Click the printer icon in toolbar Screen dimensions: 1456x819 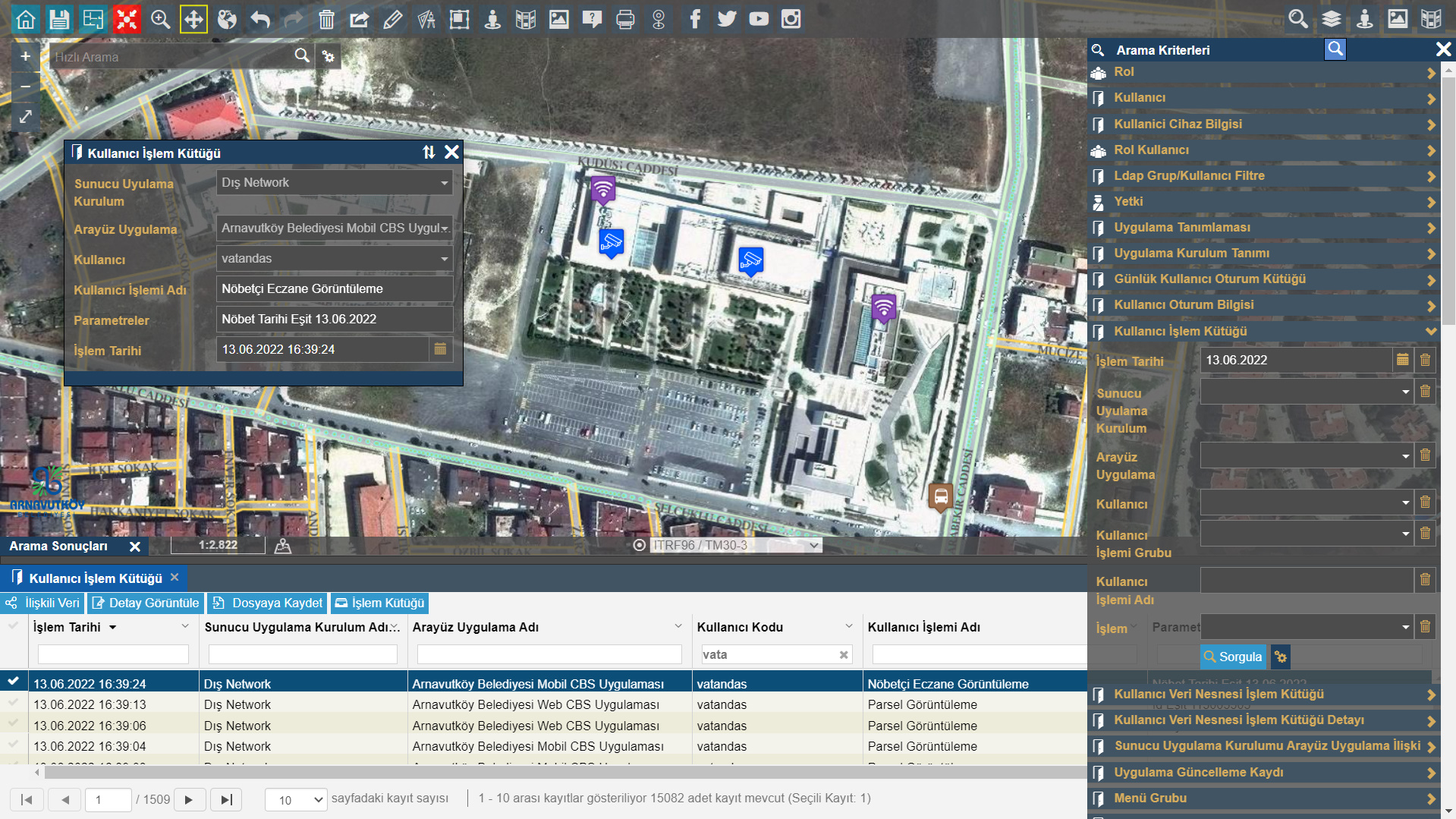(x=625, y=19)
